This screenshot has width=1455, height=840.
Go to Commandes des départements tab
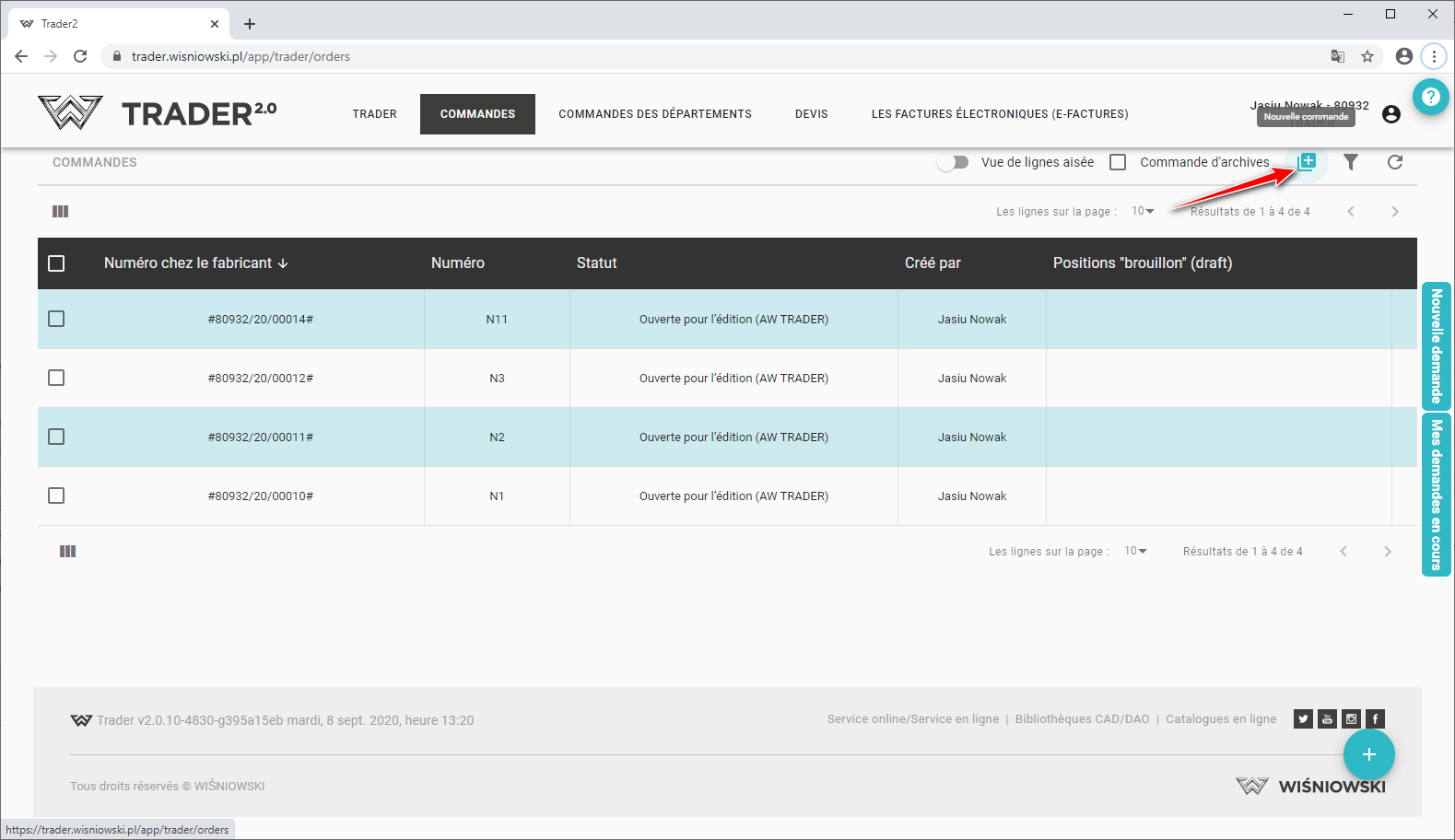pyautogui.click(x=654, y=114)
